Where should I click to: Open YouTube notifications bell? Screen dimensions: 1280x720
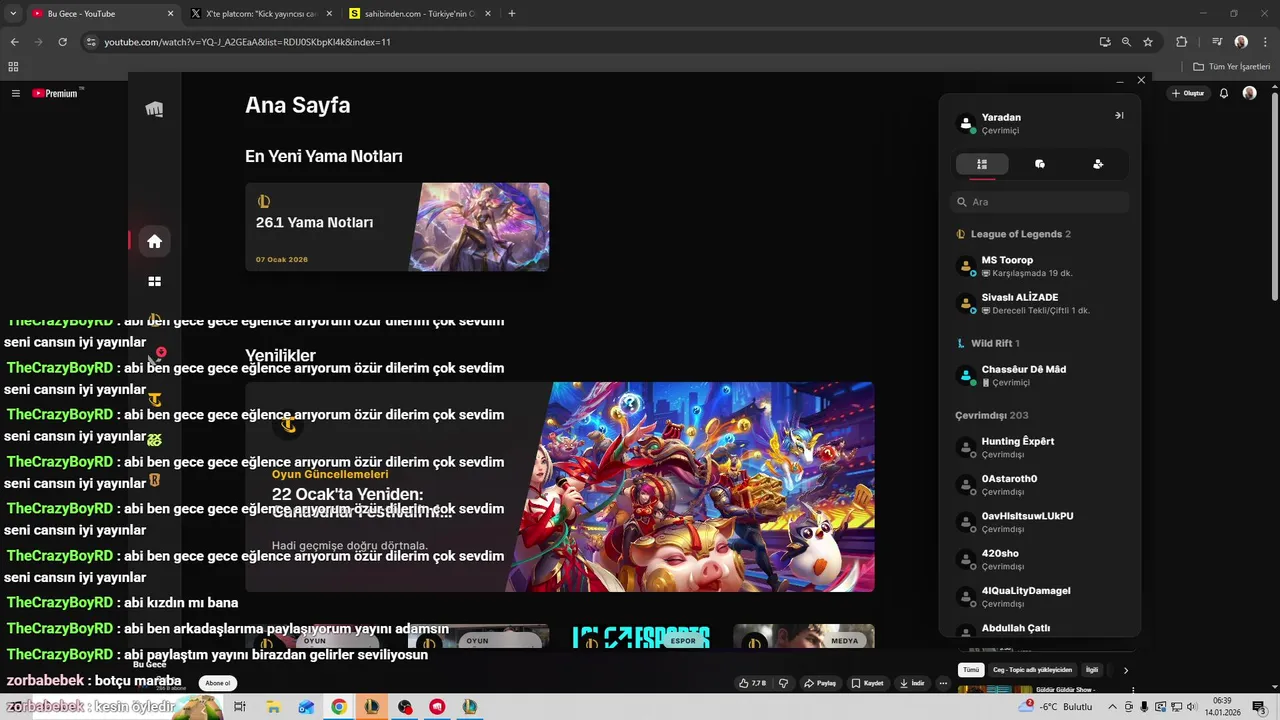pos(1224,93)
